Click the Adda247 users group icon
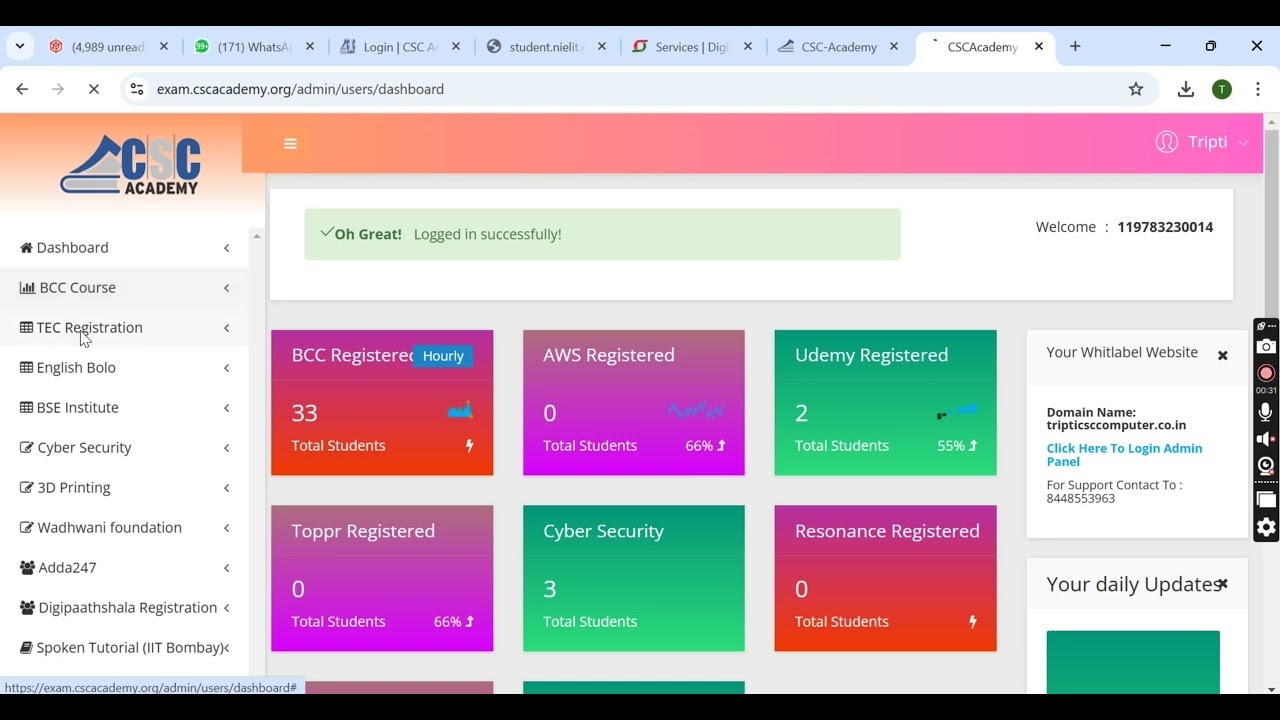Viewport: 1280px width, 720px height. [27, 567]
